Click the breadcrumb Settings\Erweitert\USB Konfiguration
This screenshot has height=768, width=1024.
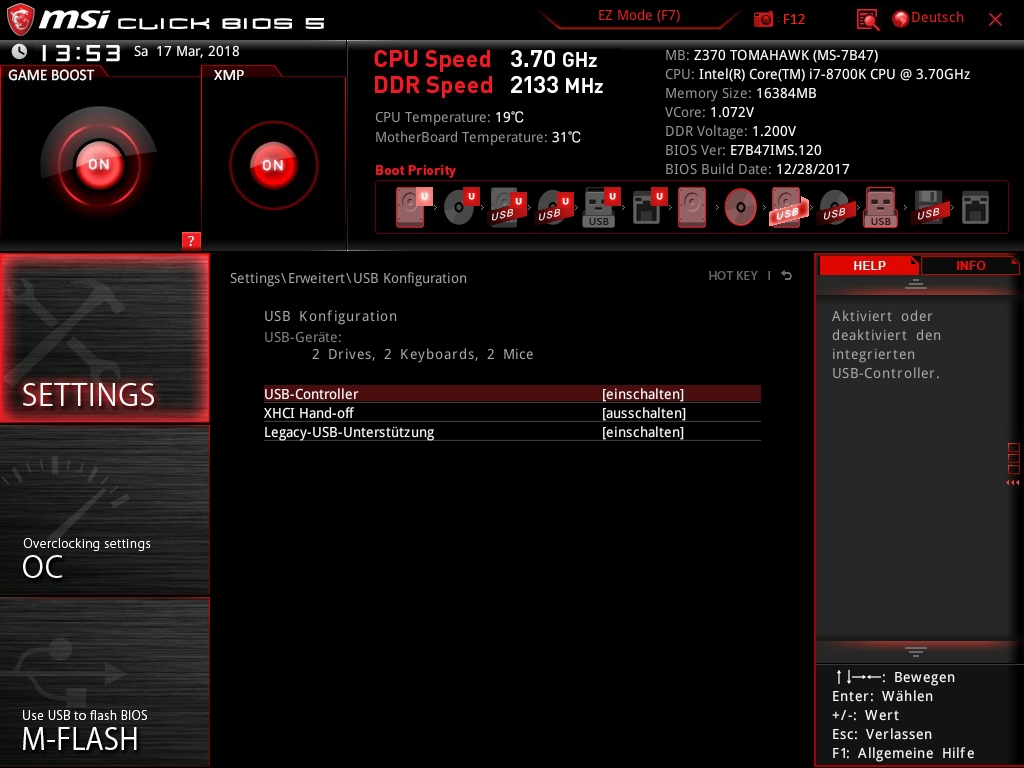pyautogui.click(x=348, y=278)
